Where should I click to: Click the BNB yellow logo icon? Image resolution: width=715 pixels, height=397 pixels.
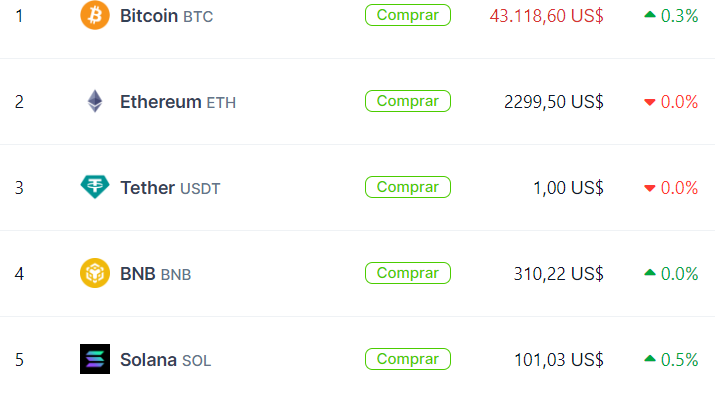[x=95, y=273]
